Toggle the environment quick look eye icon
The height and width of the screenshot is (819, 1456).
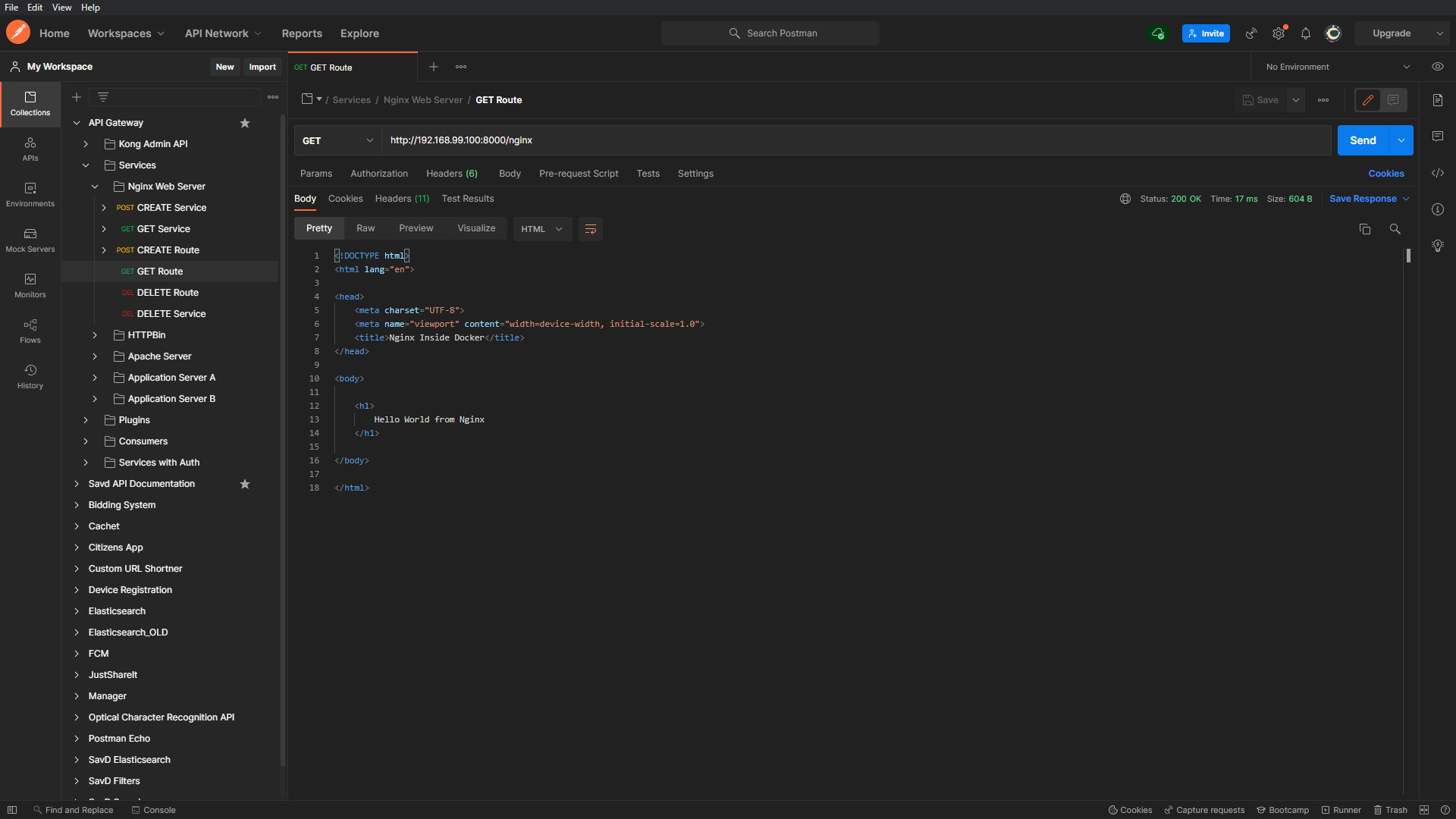(x=1437, y=67)
